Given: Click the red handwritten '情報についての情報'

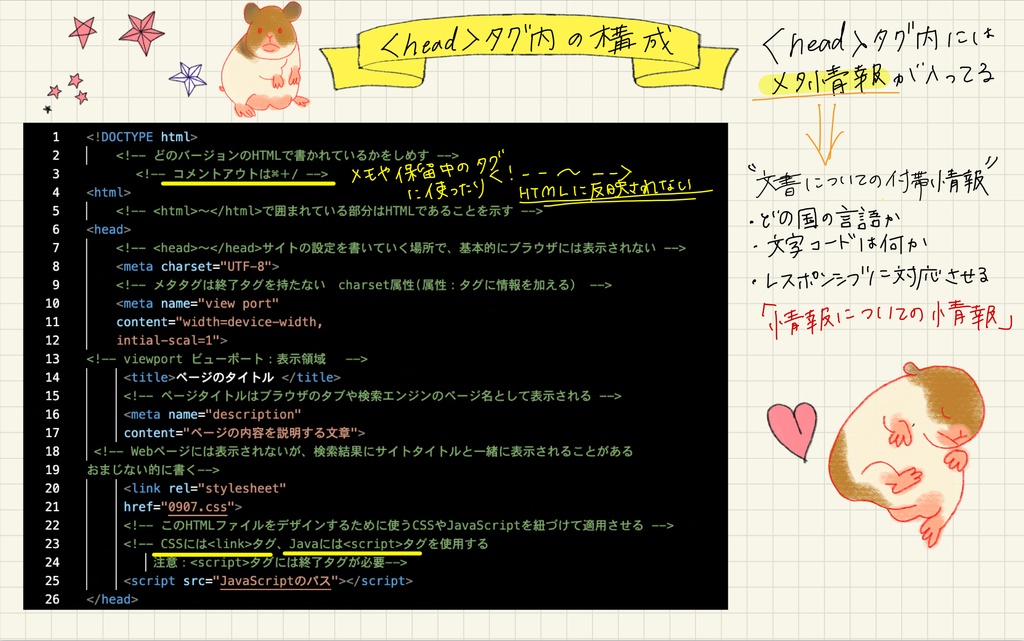Looking at the screenshot, I should (884, 317).
